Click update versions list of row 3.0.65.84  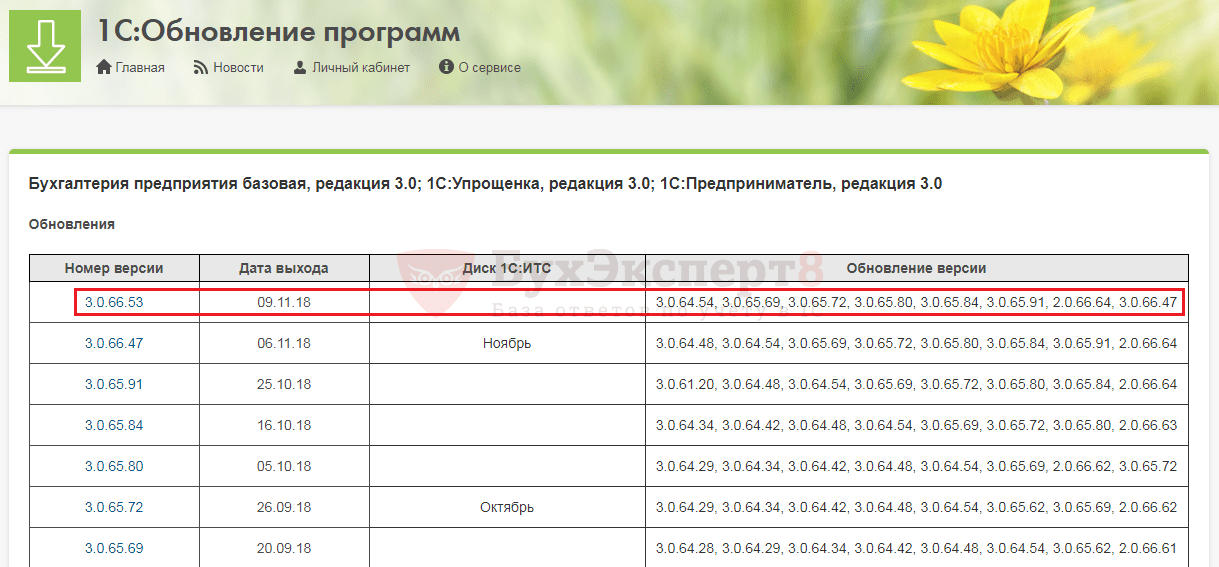(916, 425)
